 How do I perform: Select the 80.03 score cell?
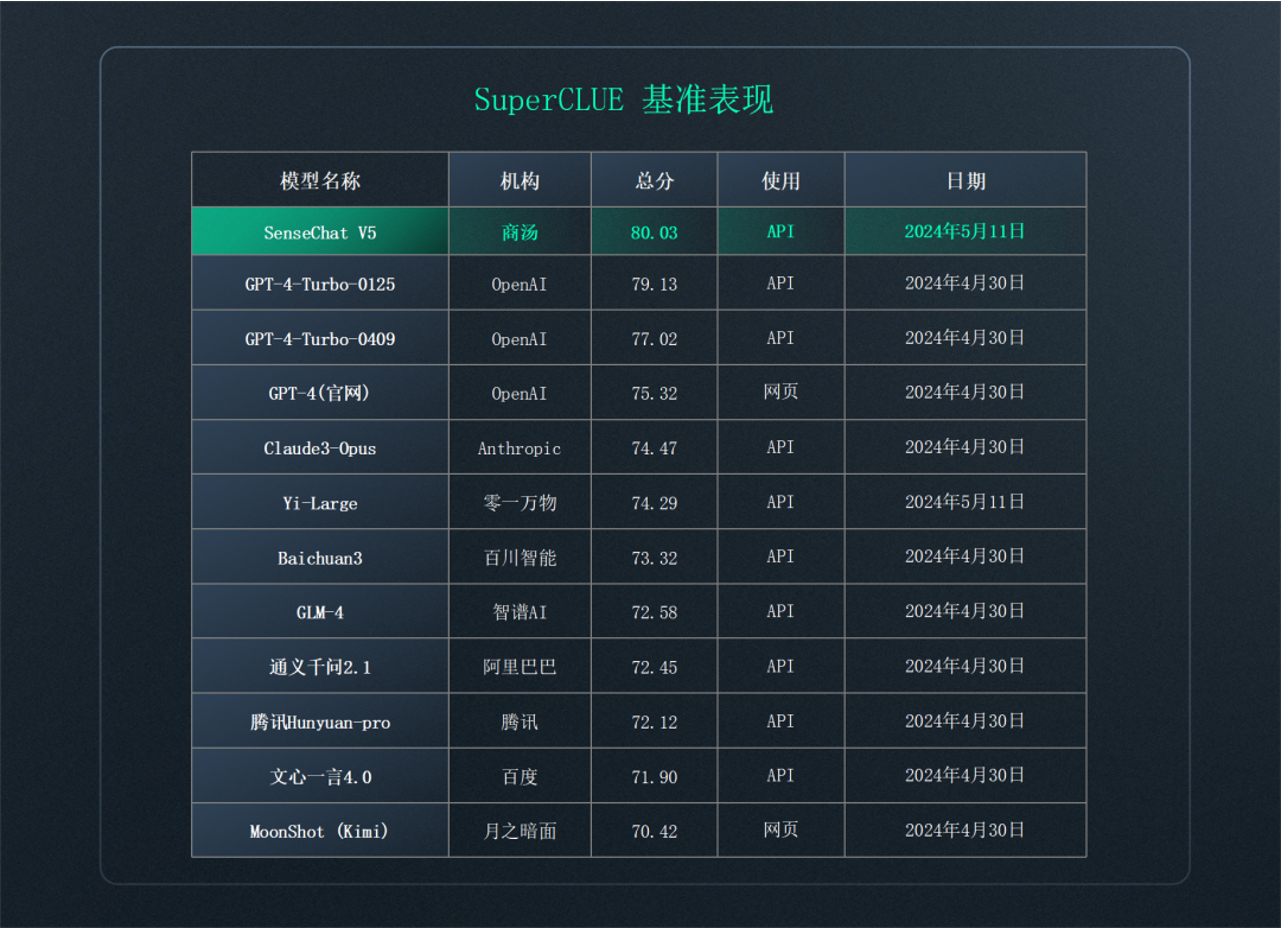click(x=654, y=232)
